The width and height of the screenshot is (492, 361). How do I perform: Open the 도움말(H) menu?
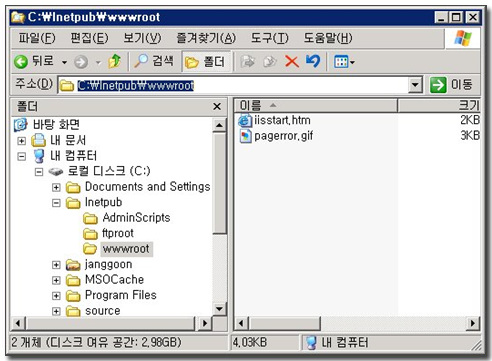[328, 38]
